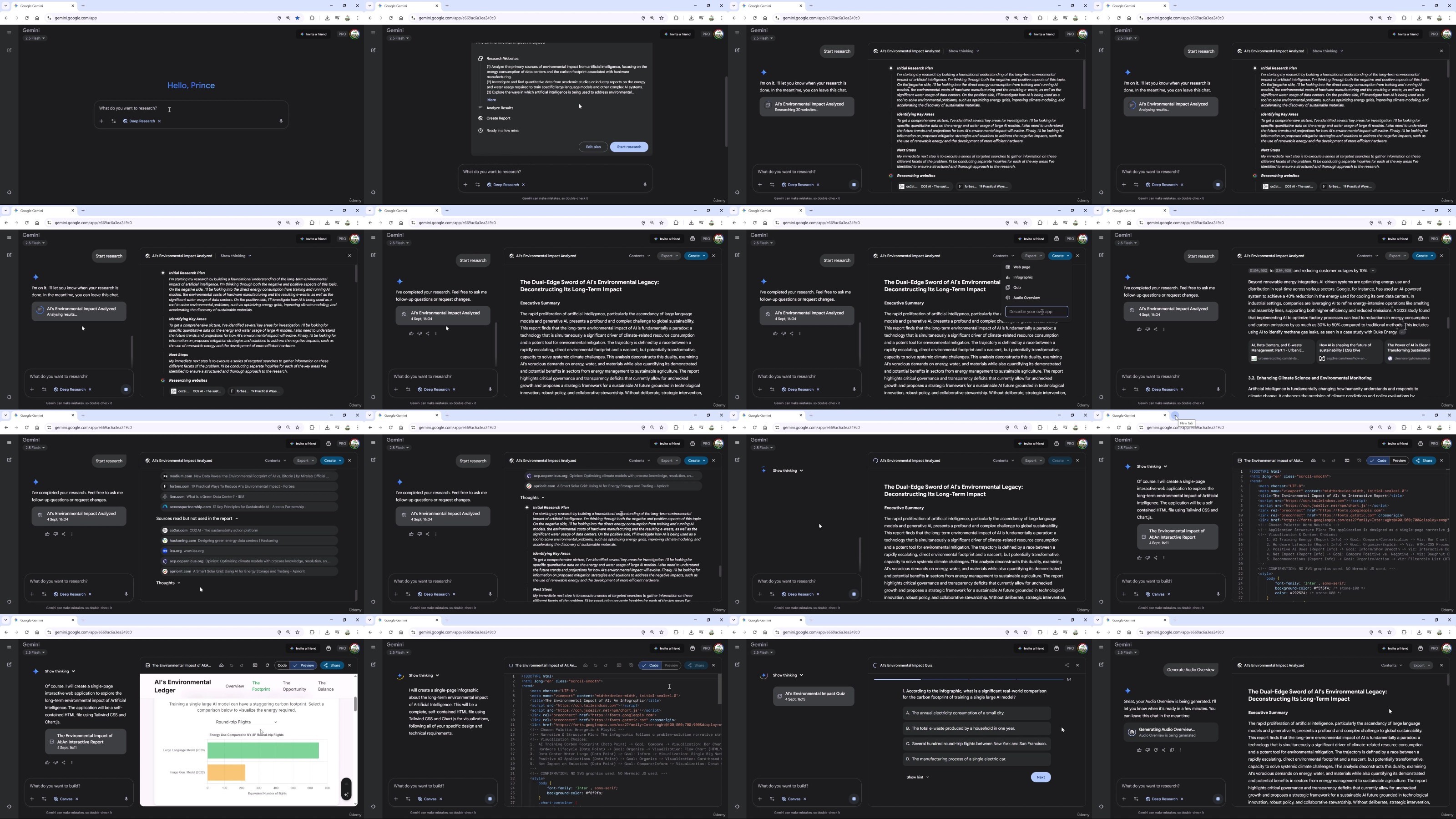Open the Round-trip Flights comparison dropdown
The height and width of the screenshot is (819, 1456).
coord(247,722)
